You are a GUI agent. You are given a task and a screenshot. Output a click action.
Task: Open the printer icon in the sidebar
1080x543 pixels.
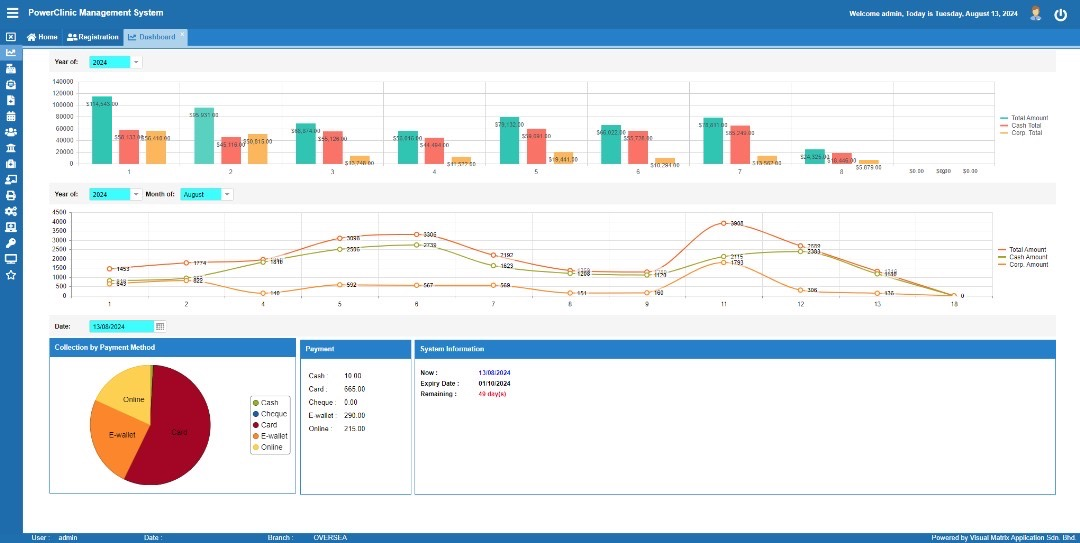[x=11, y=195]
